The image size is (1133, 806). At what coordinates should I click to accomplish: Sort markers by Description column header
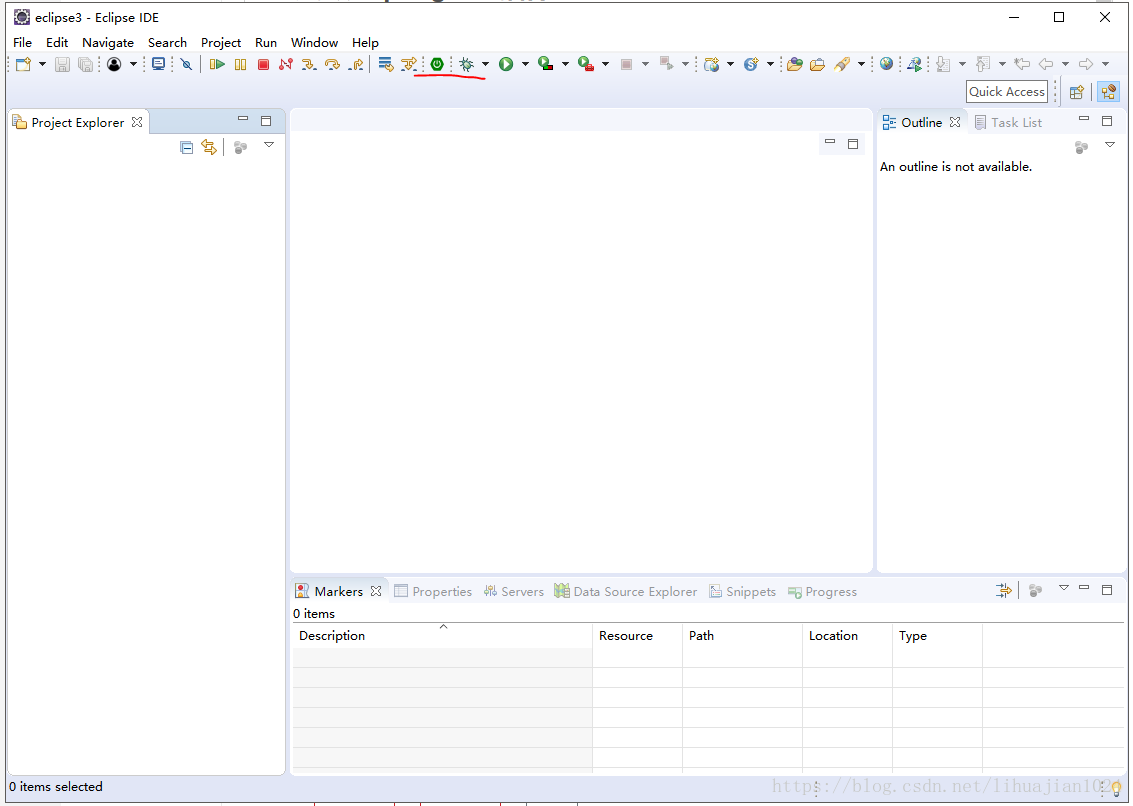(442, 635)
